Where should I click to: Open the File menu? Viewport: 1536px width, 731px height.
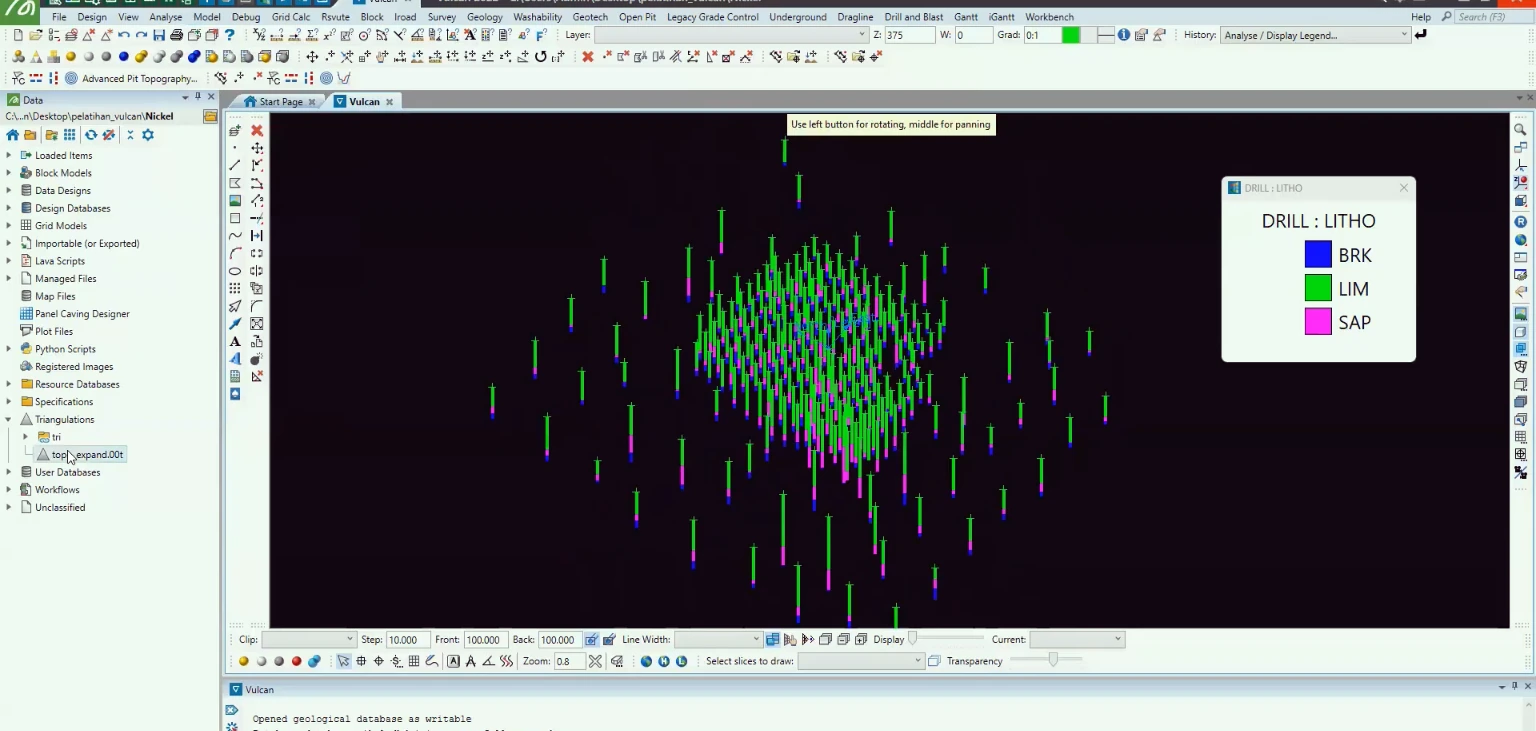(59, 17)
